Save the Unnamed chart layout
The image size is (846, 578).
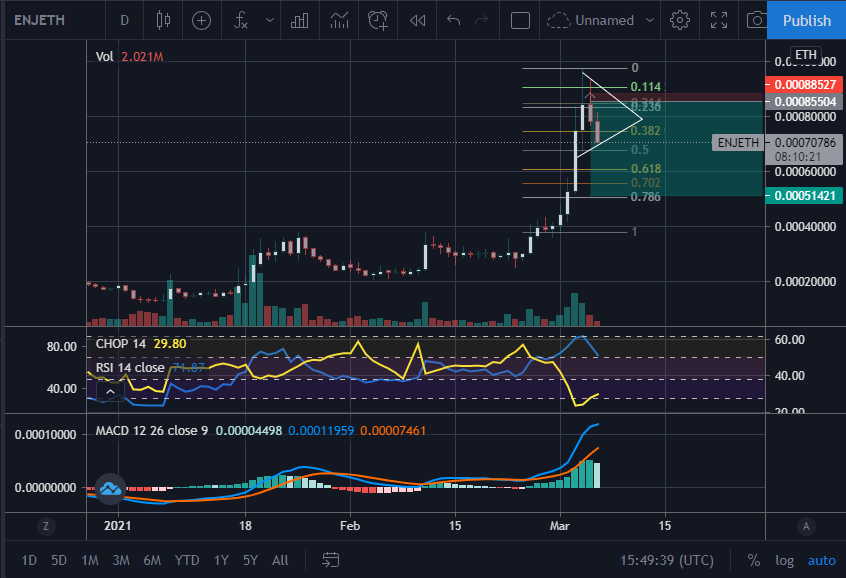(x=590, y=21)
